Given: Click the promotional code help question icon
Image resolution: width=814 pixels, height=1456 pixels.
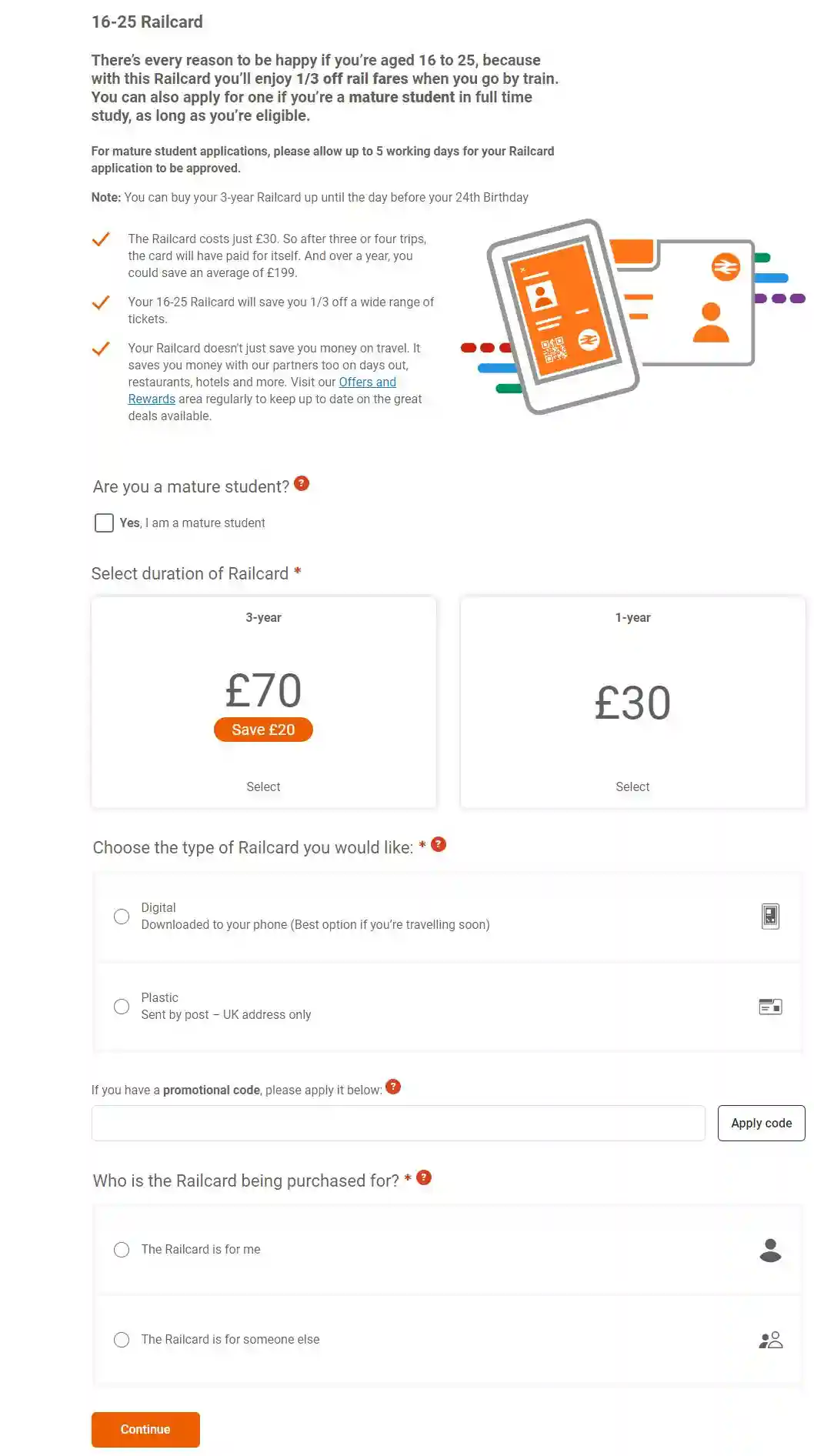Looking at the screenshot, I should click(x=393, y=1087).
